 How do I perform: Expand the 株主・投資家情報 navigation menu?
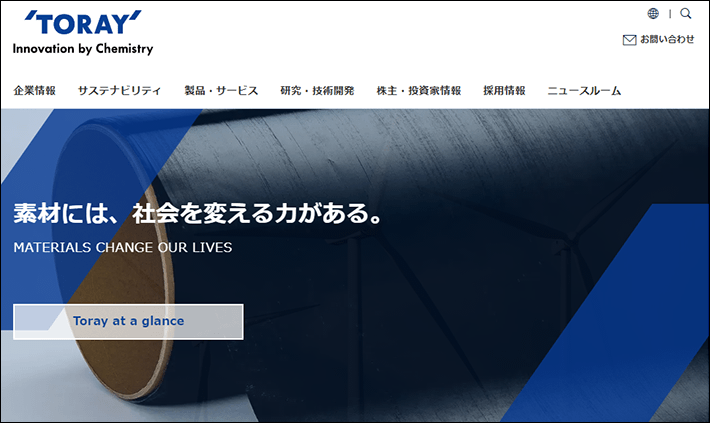[x=418, y=90]
